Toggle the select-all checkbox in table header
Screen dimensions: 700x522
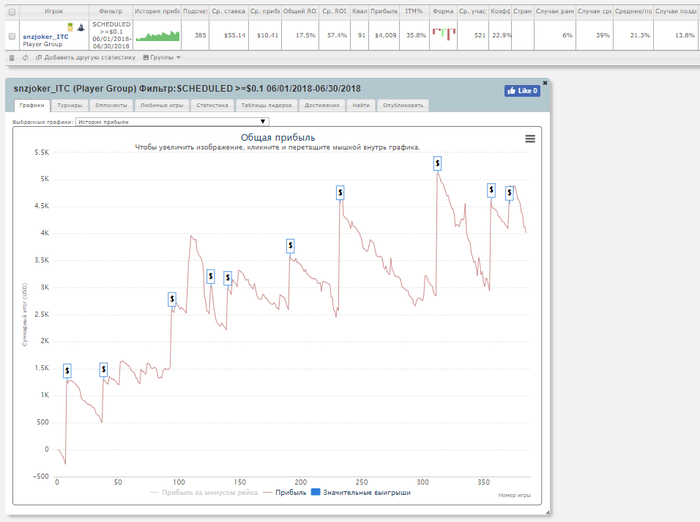point(12,12)
